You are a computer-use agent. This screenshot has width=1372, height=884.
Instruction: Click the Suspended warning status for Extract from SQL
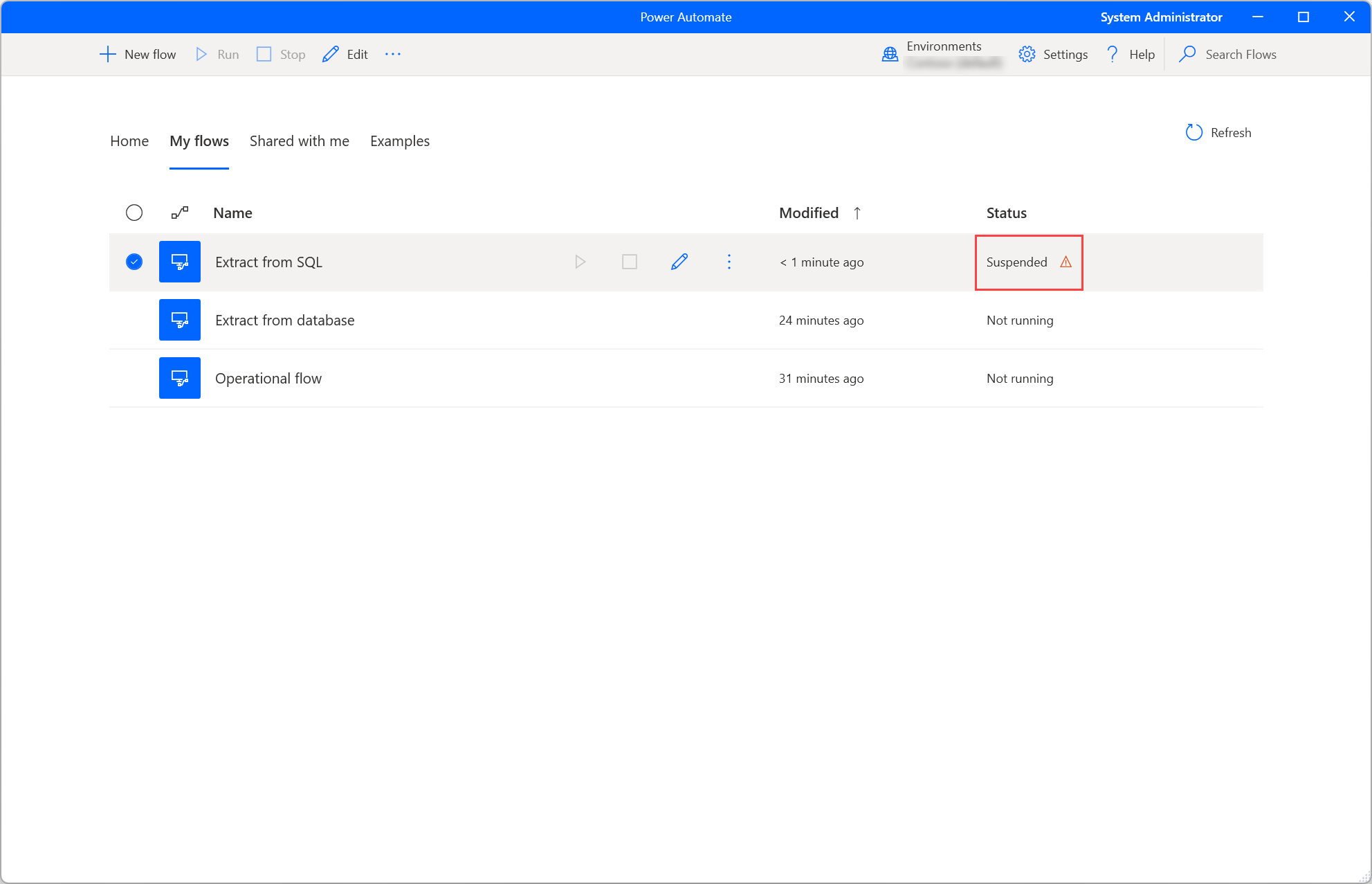1025,262
